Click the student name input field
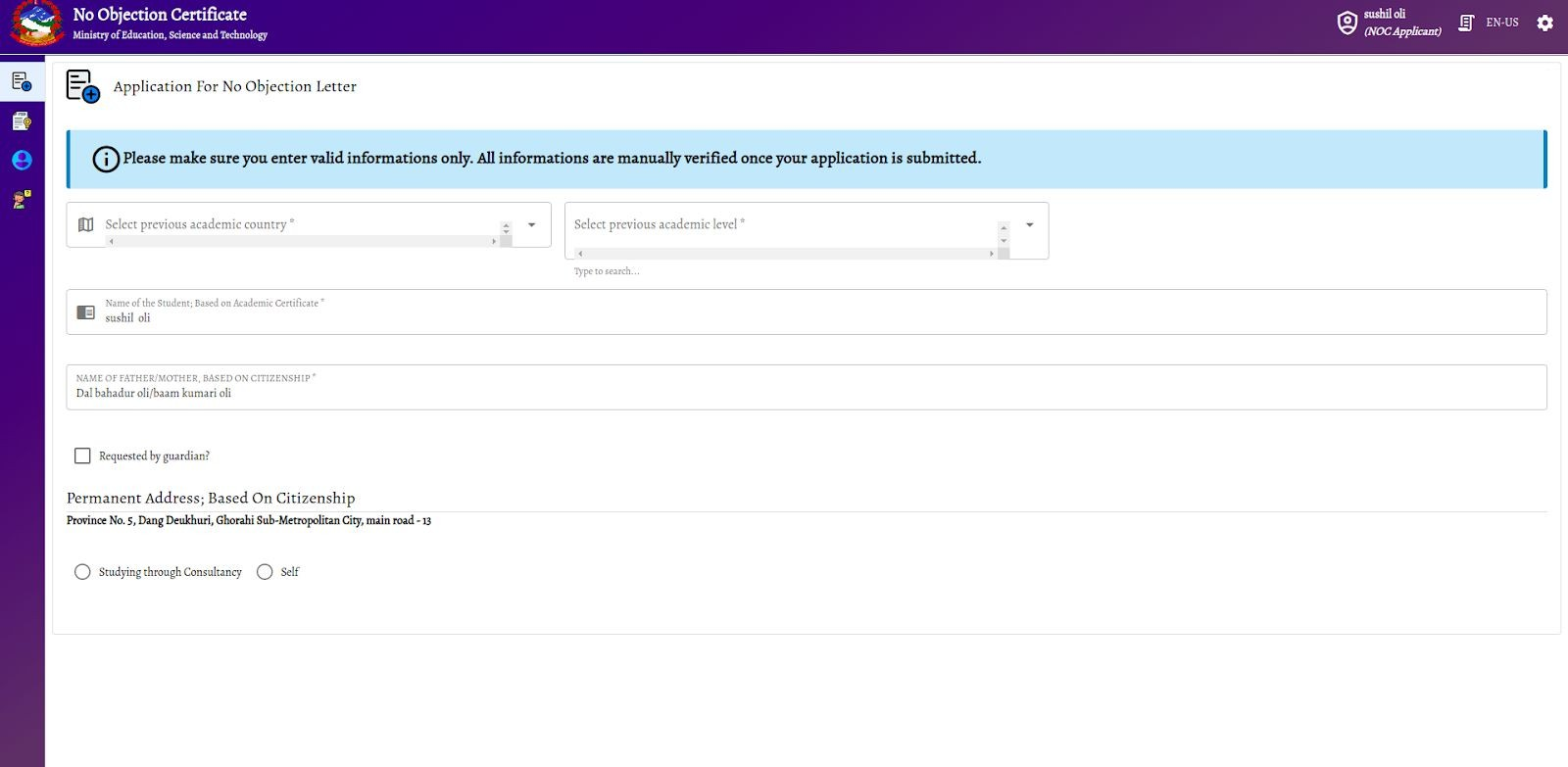The height and width of the screenshot is (767, 1568). pyautogui.click(x=804, y=317)
